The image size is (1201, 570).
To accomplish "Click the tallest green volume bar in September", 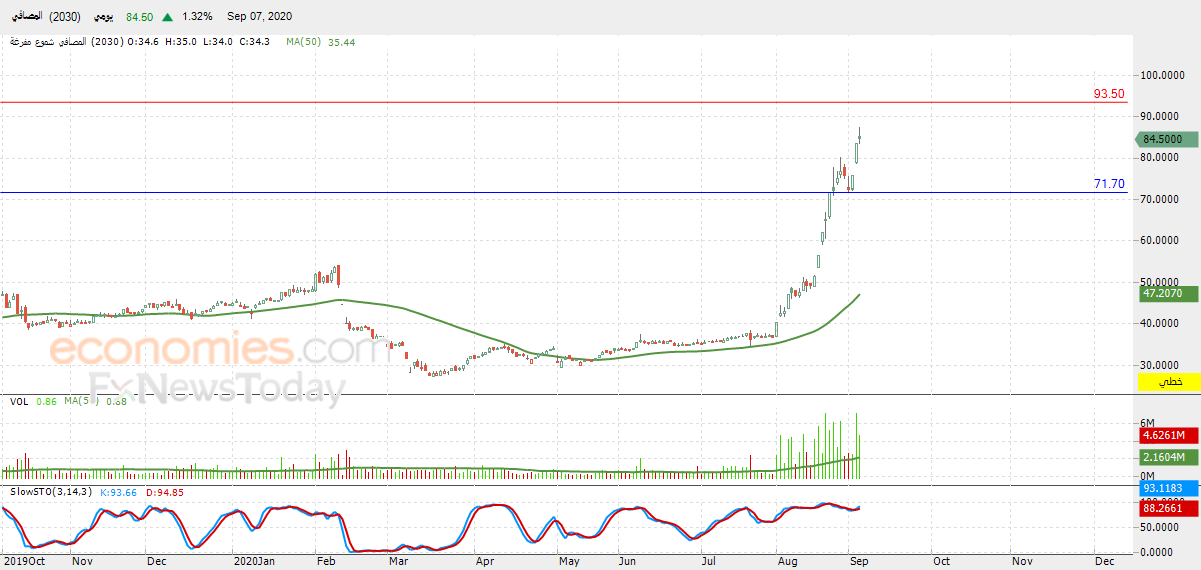I will 857,445.
